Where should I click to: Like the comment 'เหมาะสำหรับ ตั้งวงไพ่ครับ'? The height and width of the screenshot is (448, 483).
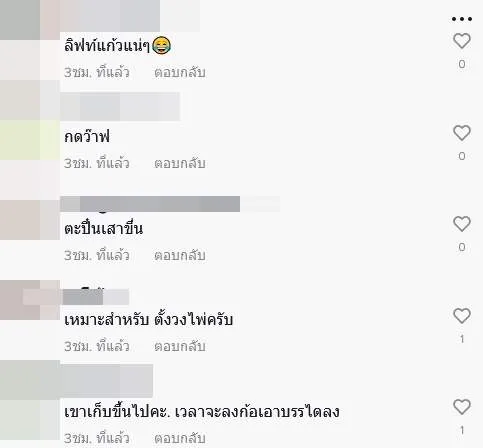[462, 316]
